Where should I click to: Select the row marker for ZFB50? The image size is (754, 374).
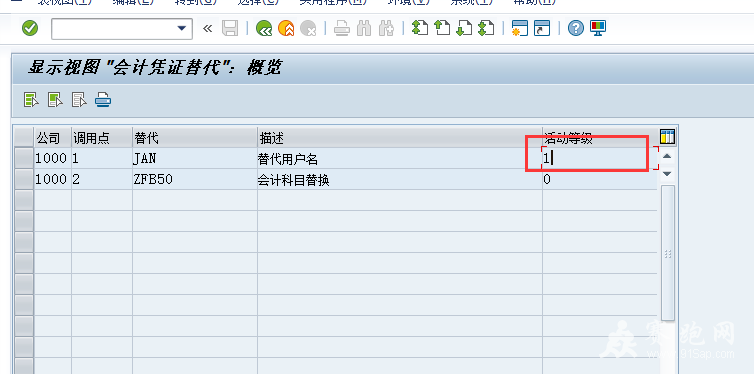pos(24,179)
